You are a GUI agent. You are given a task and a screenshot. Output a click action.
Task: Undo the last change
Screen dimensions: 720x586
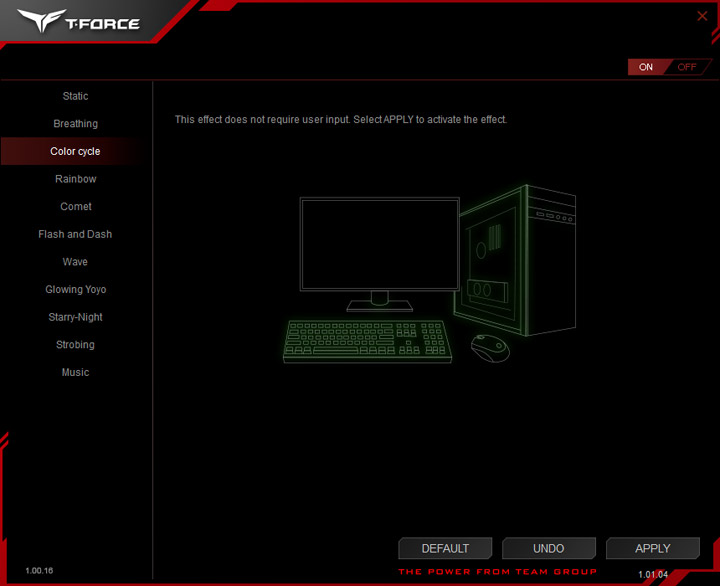549,548
